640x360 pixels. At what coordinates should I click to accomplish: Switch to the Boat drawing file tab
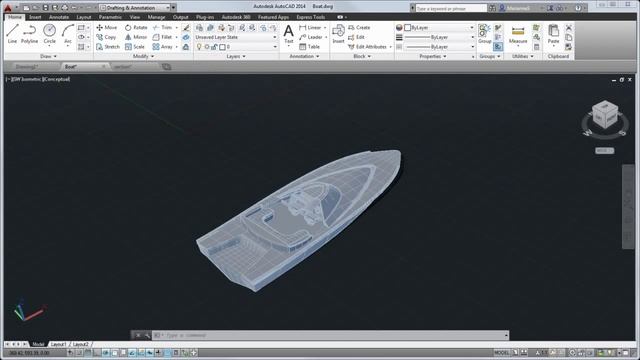(x=84, y=67)
